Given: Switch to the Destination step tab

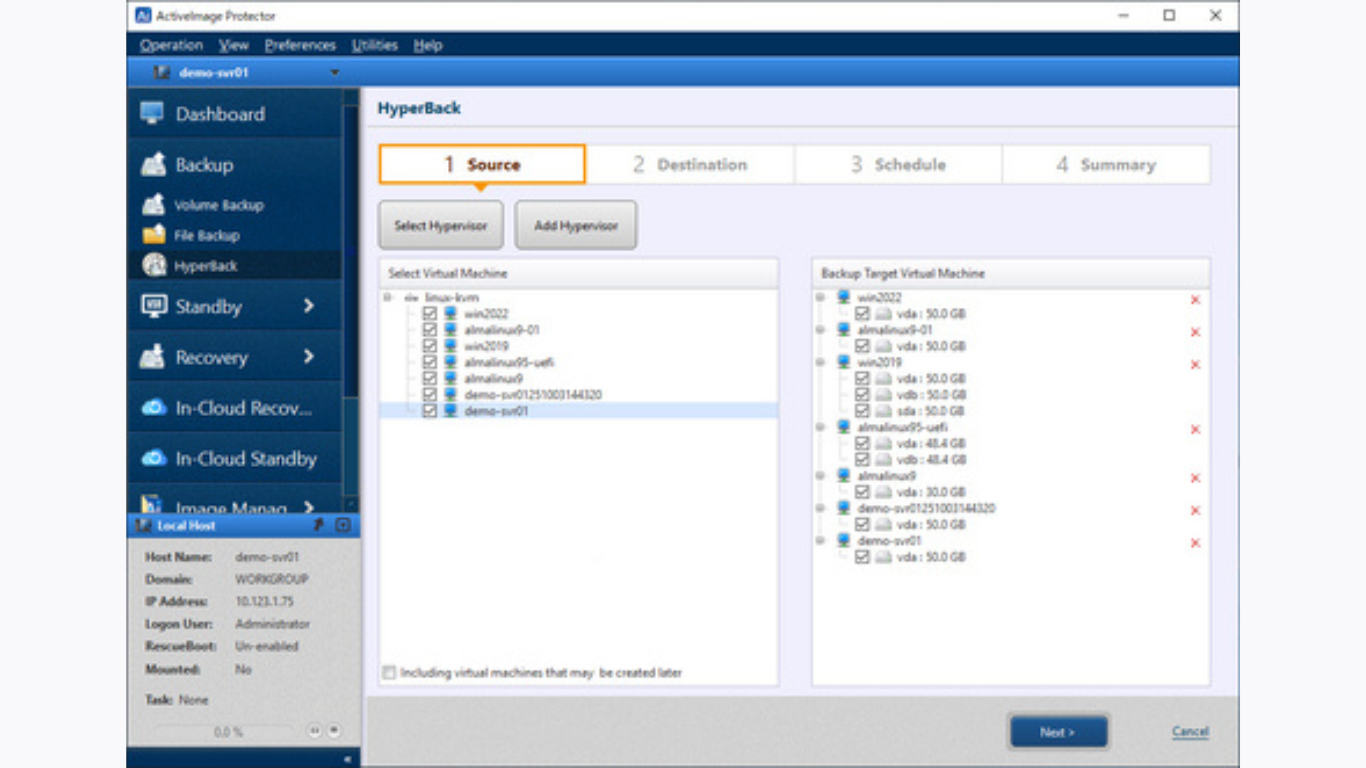Looking at the screenshot, I should tap(690, 165).
